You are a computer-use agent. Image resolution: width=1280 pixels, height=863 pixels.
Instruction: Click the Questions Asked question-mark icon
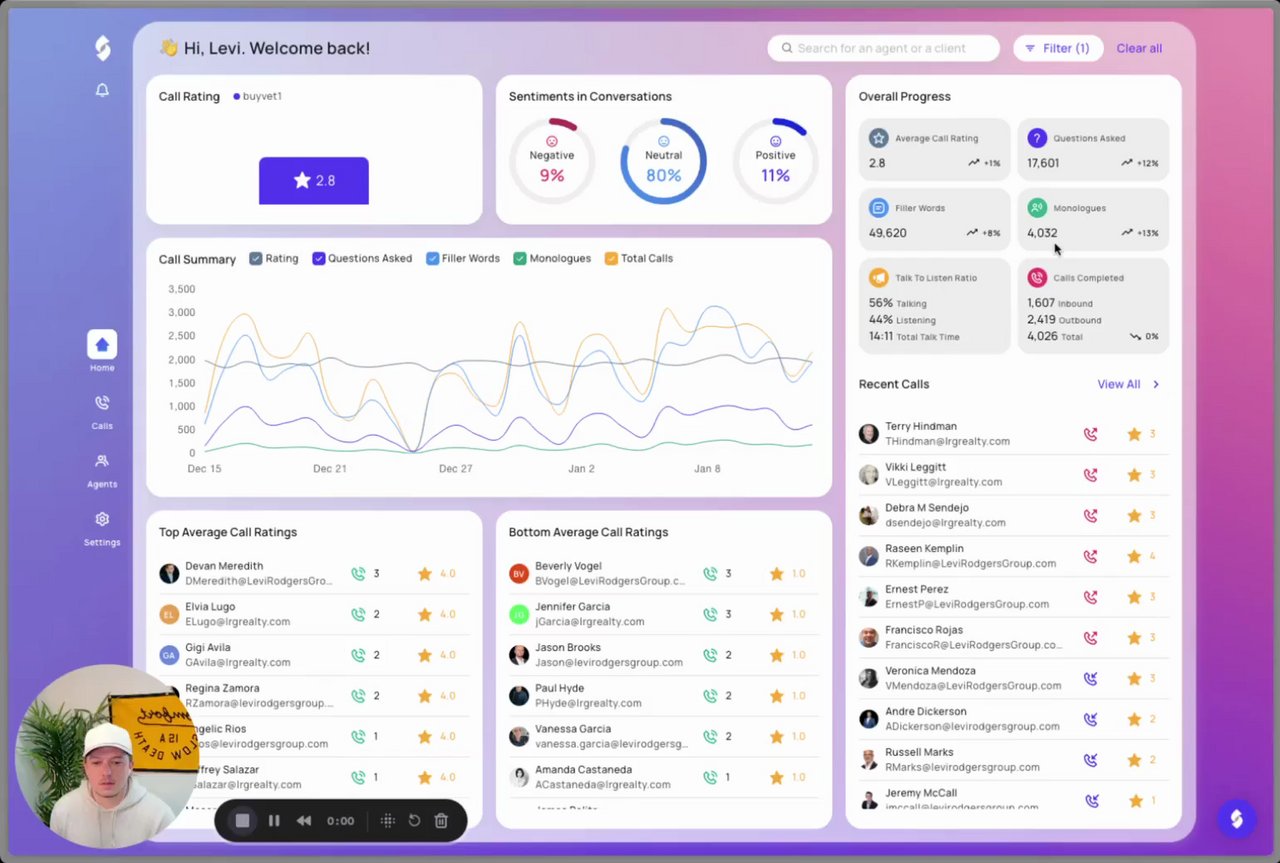tap(1037, 138)
